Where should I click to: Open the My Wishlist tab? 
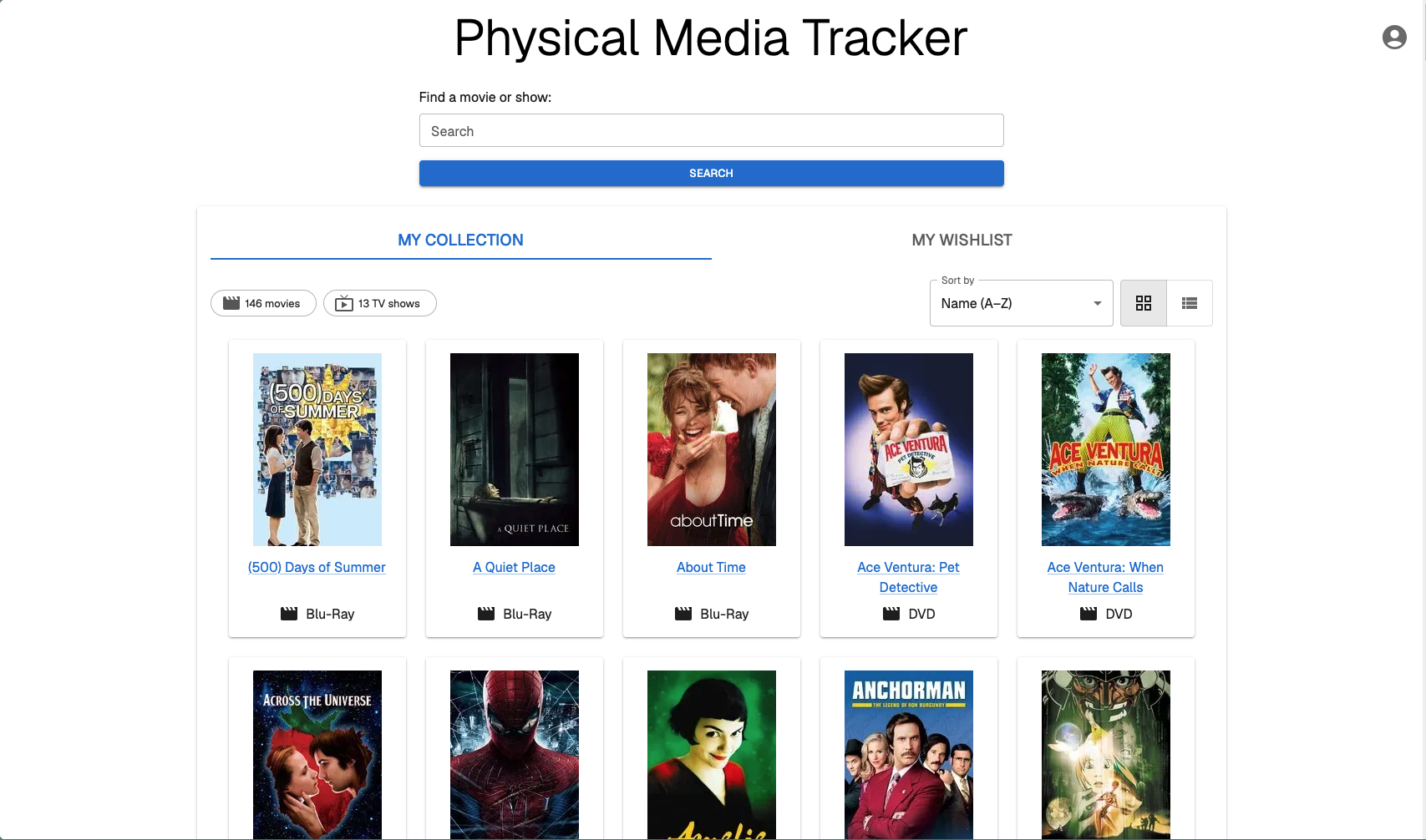click(962, 240)
